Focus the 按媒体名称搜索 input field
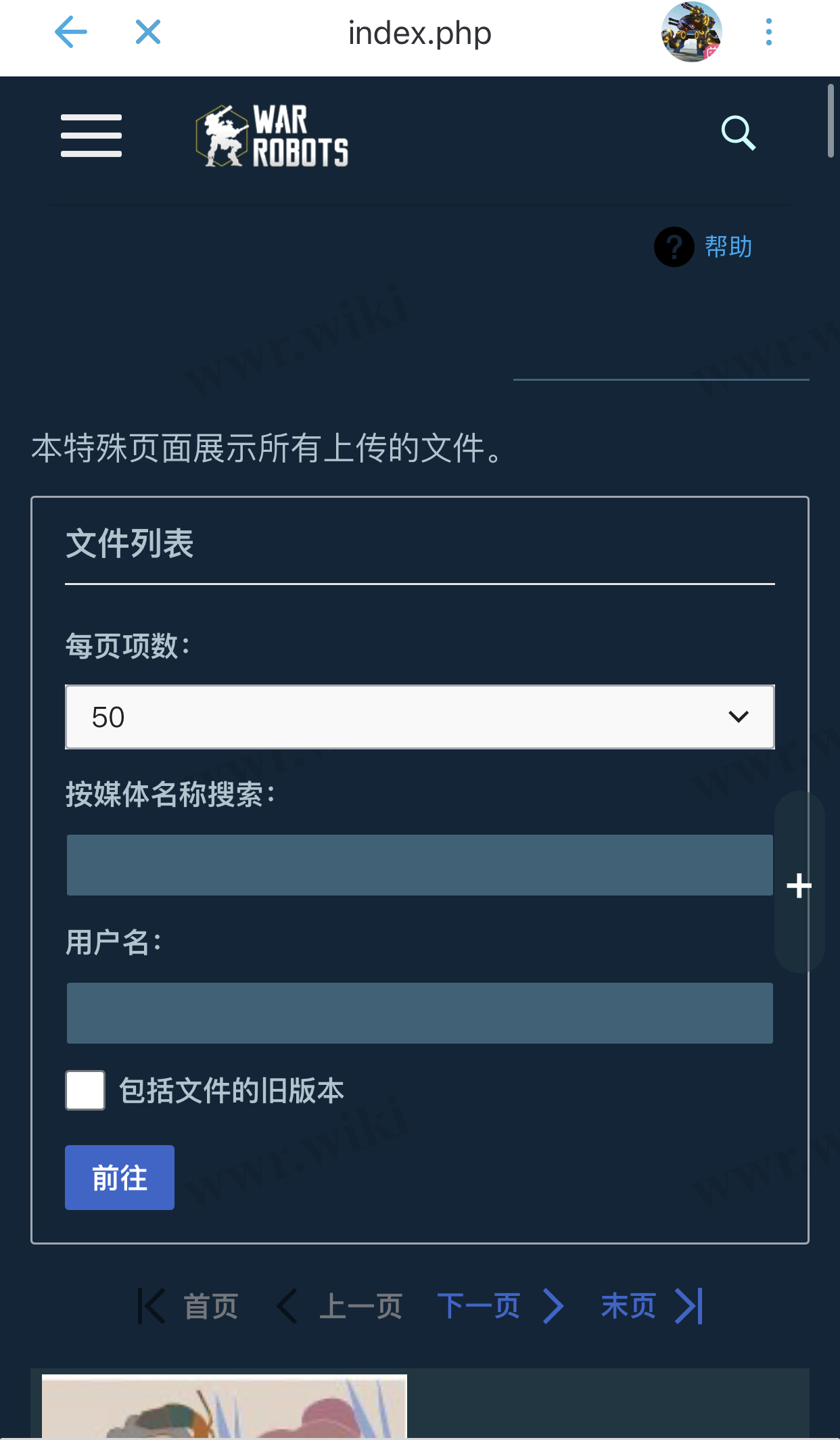Viewport: 840px width, 1440px height. [x=419, y=865]
